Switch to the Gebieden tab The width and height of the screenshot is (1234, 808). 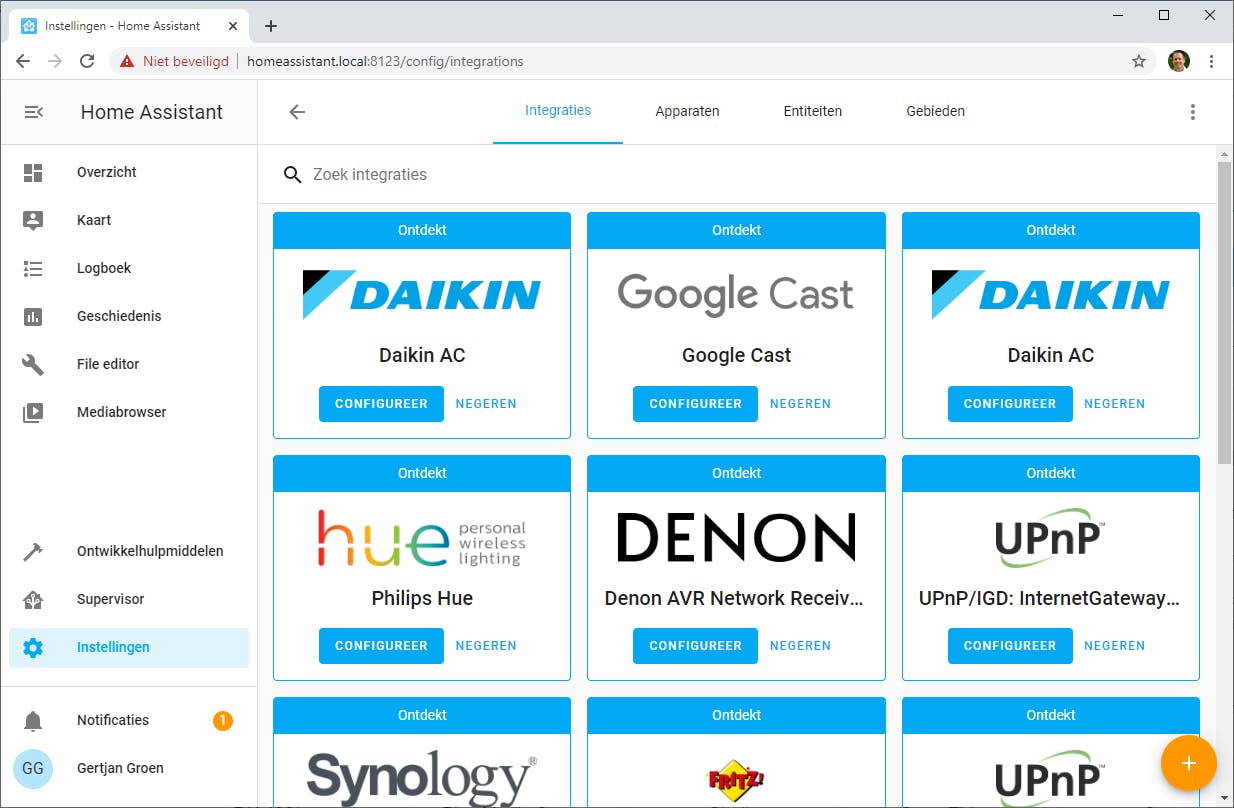935,111
